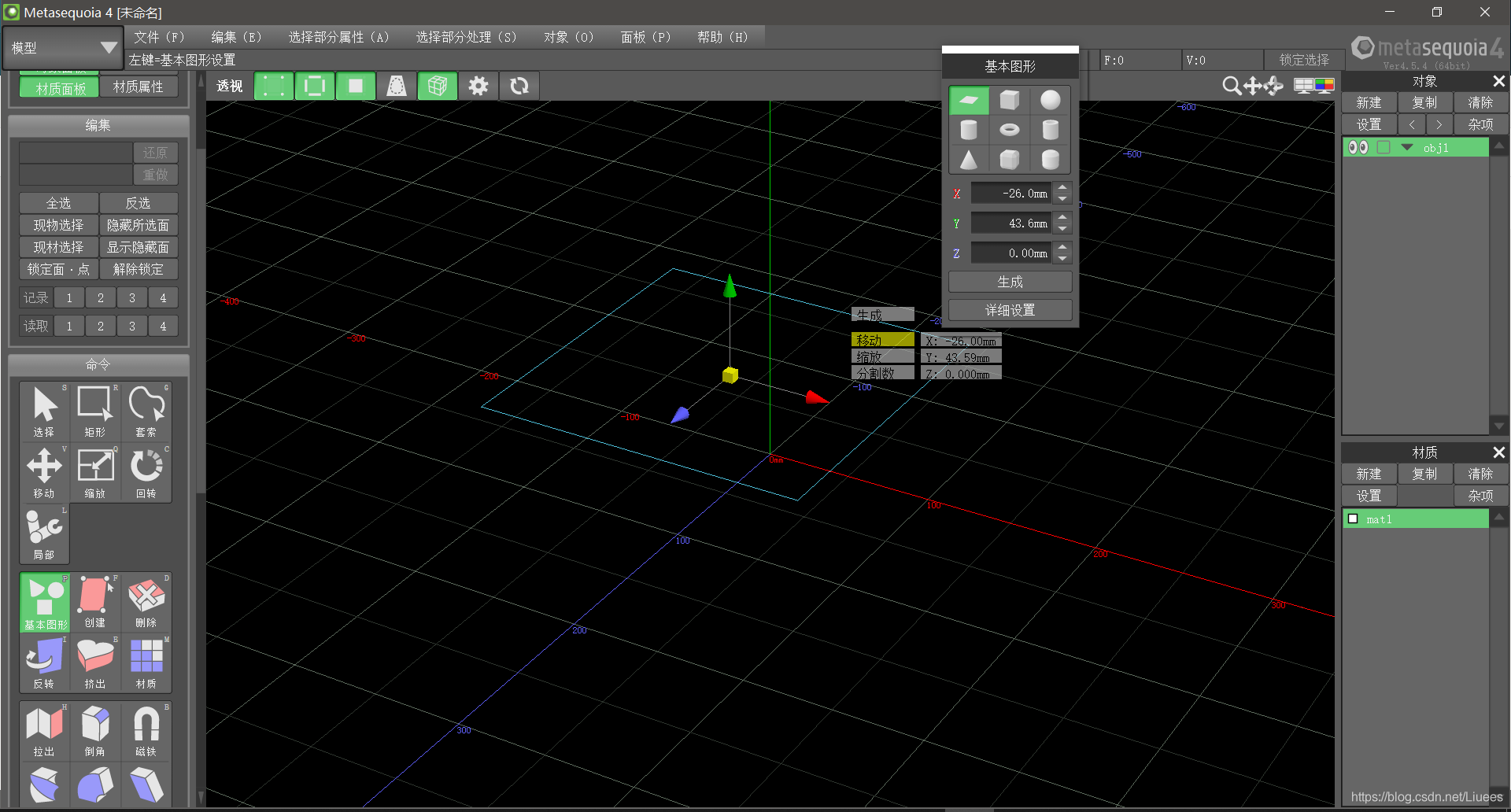The height and width of the screenshot is (812, 1511).
Task: Switch to the 材质属性 tab
Action: 139,87
